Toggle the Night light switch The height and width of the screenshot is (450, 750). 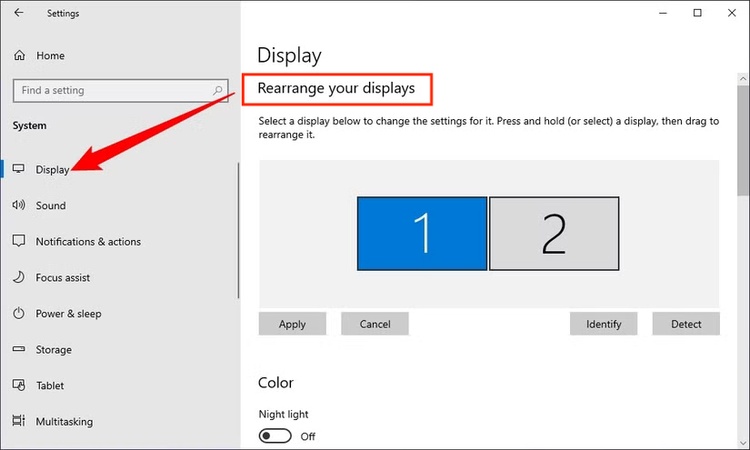tap(275, 436)
